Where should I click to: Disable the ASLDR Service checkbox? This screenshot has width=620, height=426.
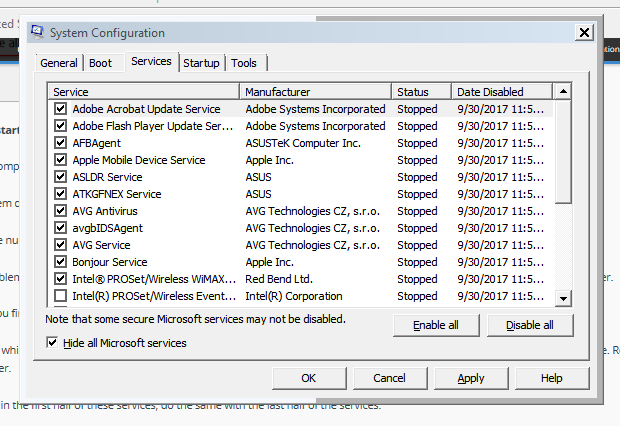(x=60, y=177)
